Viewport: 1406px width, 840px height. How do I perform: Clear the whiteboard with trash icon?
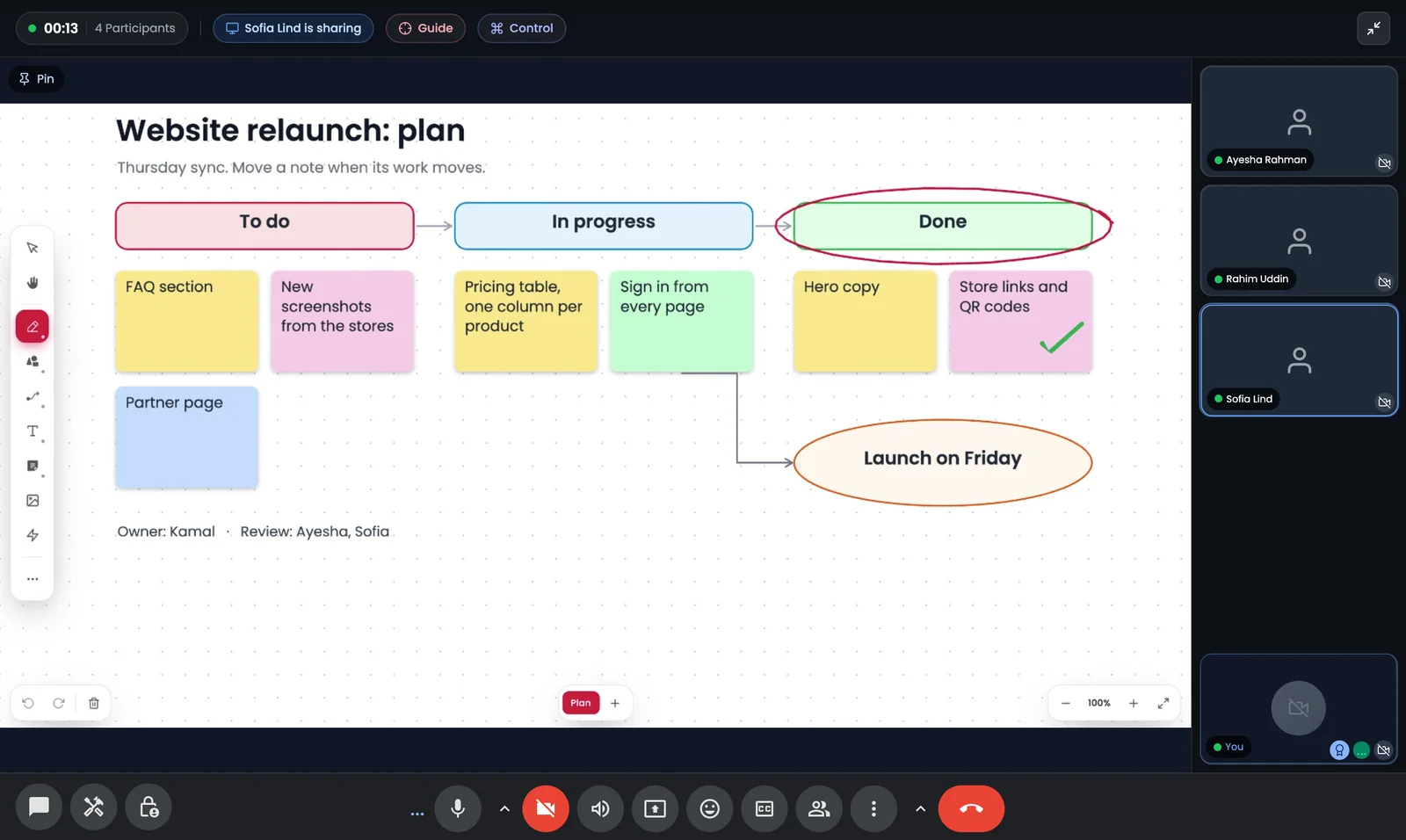coord(94,703)
